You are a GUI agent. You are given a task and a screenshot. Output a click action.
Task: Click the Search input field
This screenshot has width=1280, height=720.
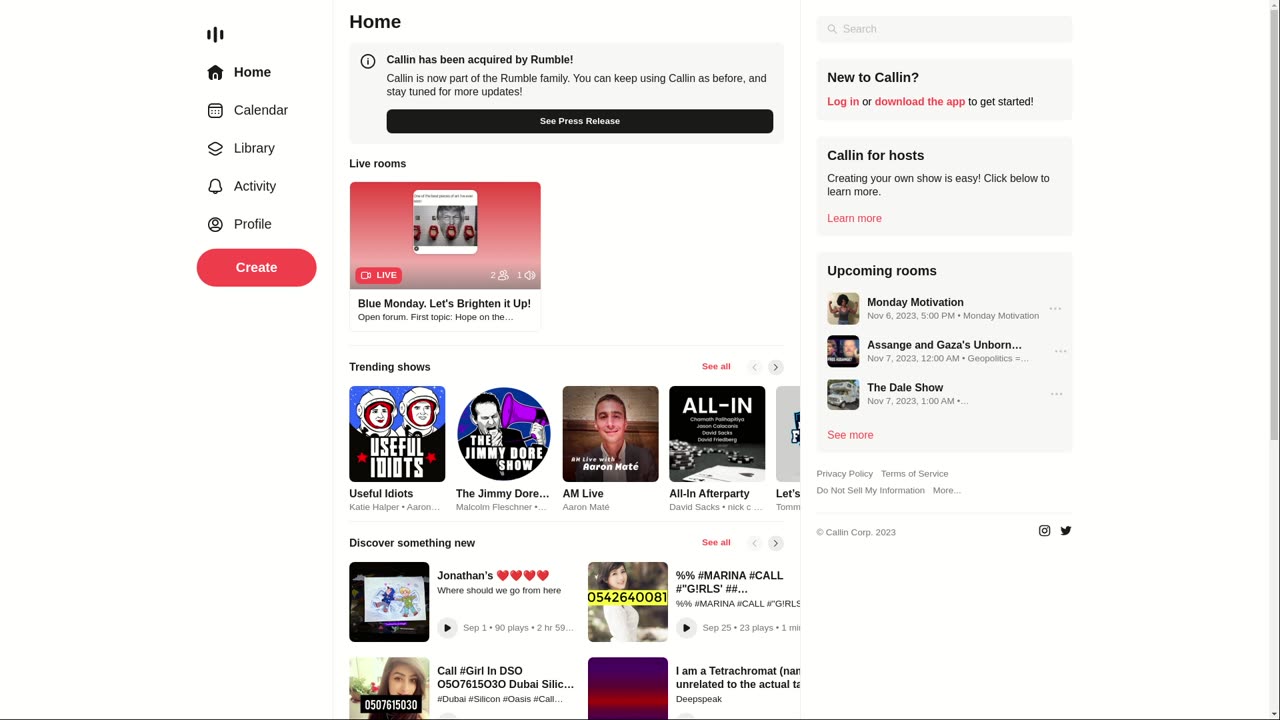pyautogui.click(x=944, y=29)
